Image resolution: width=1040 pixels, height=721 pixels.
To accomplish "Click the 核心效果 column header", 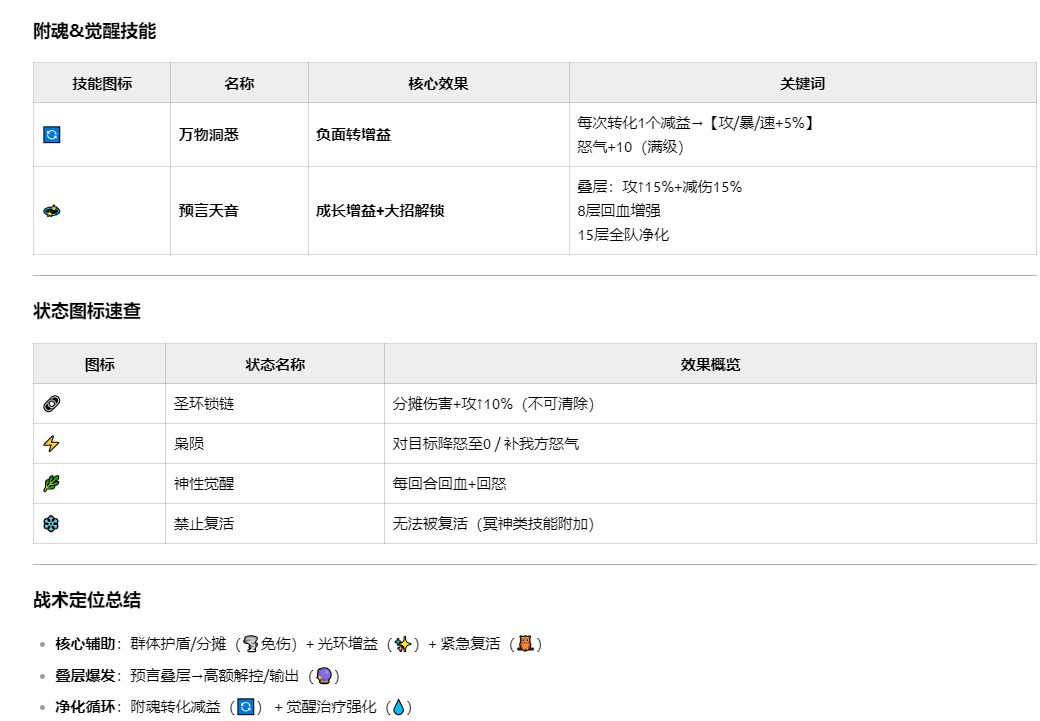I will point(438,84).
